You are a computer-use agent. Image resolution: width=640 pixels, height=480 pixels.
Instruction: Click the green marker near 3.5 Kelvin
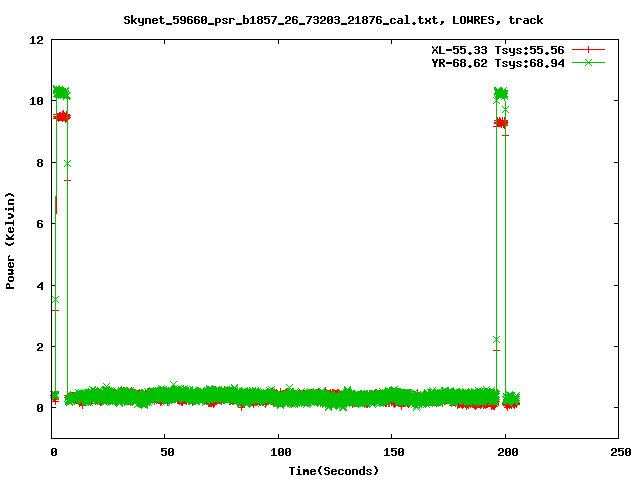pyautogui.click(x=55, y=299)
